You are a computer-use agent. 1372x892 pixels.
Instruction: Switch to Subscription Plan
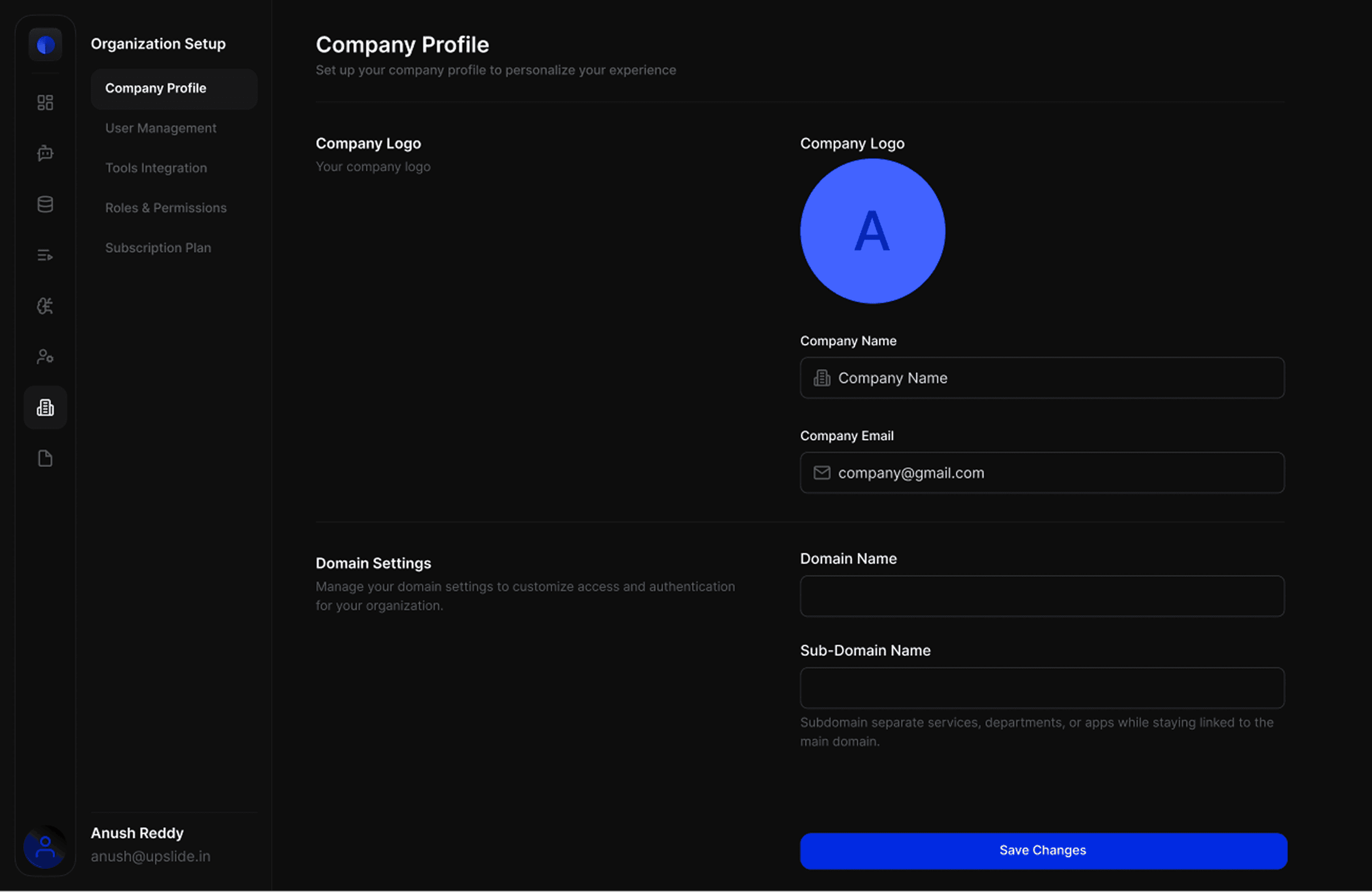[x=158, y=248]
